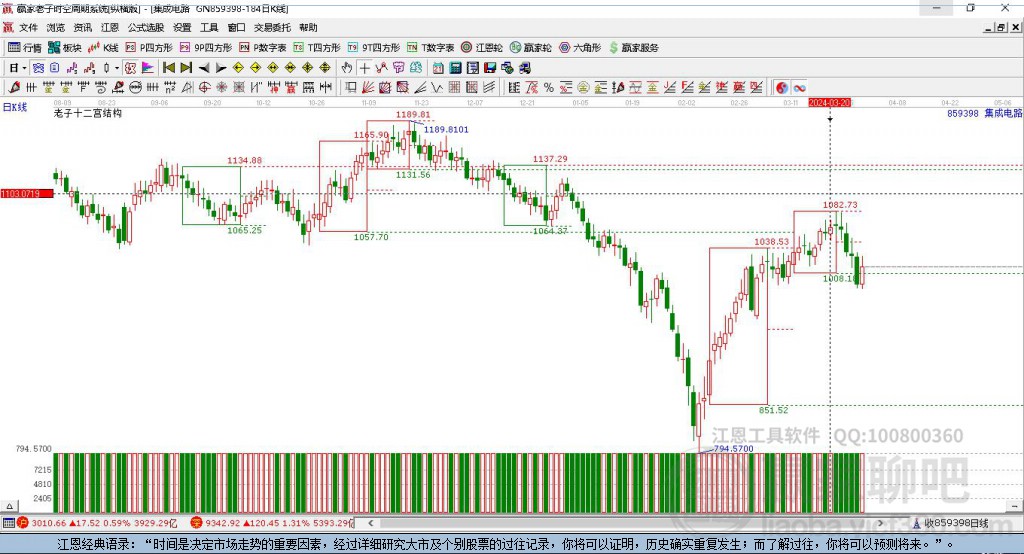Click the colored flag triangle icon
The height and width of the screenshot is (554, 1024).
[x=148, y=67]
